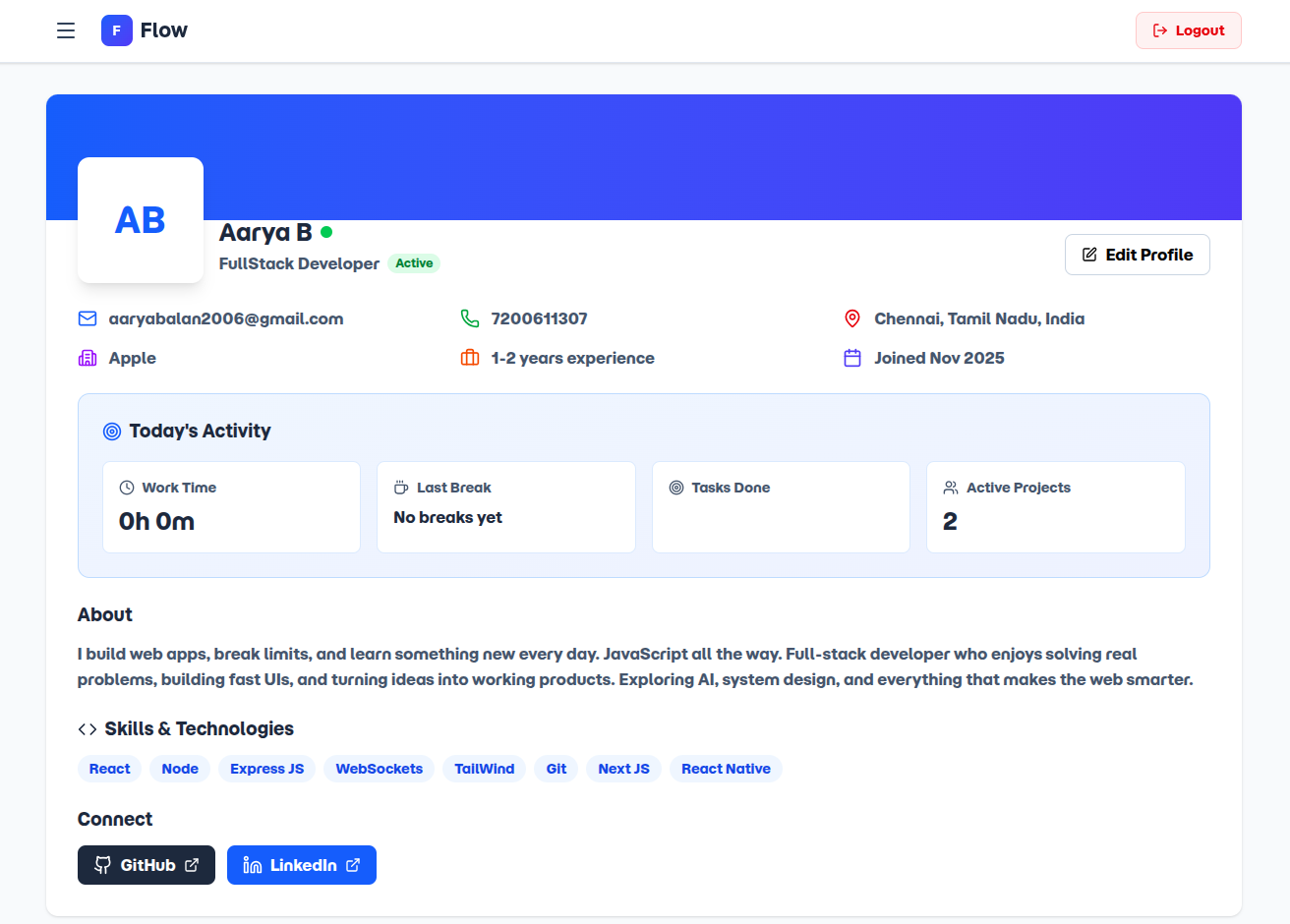Select the No breaks yet text
The image size is (1290, 924).
447,517
